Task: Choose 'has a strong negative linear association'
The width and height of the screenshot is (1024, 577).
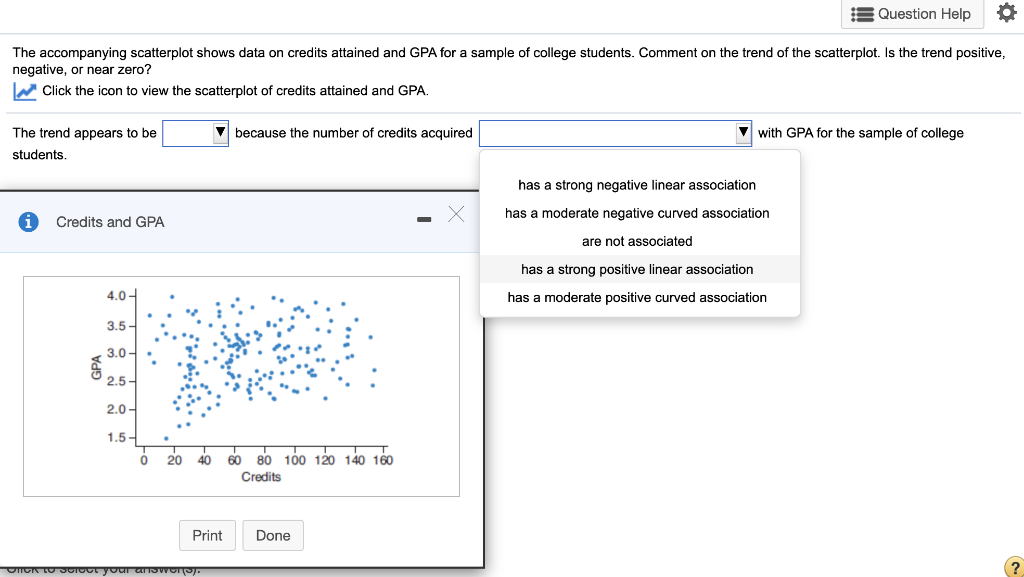Action: 638,185
